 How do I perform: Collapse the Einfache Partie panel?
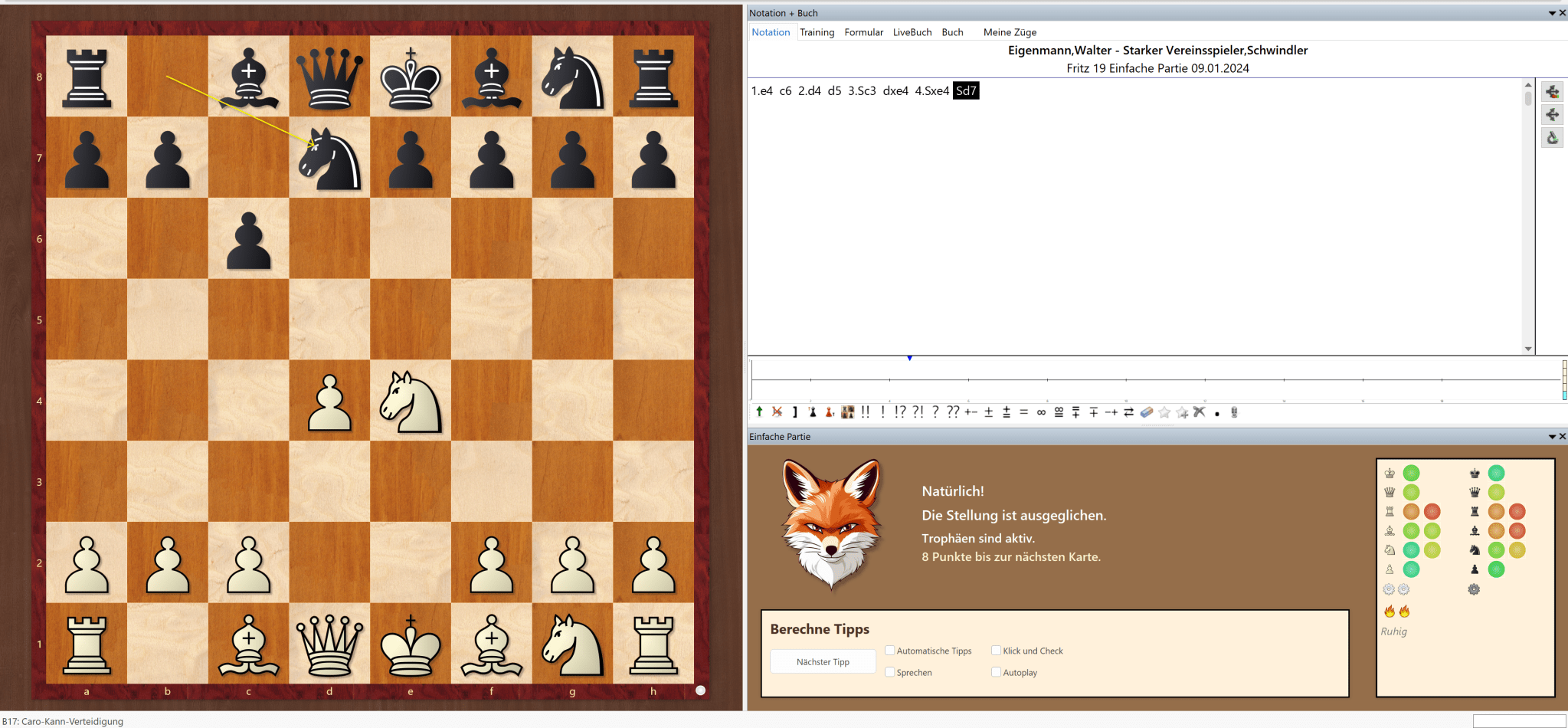(x=1552, y=436)
